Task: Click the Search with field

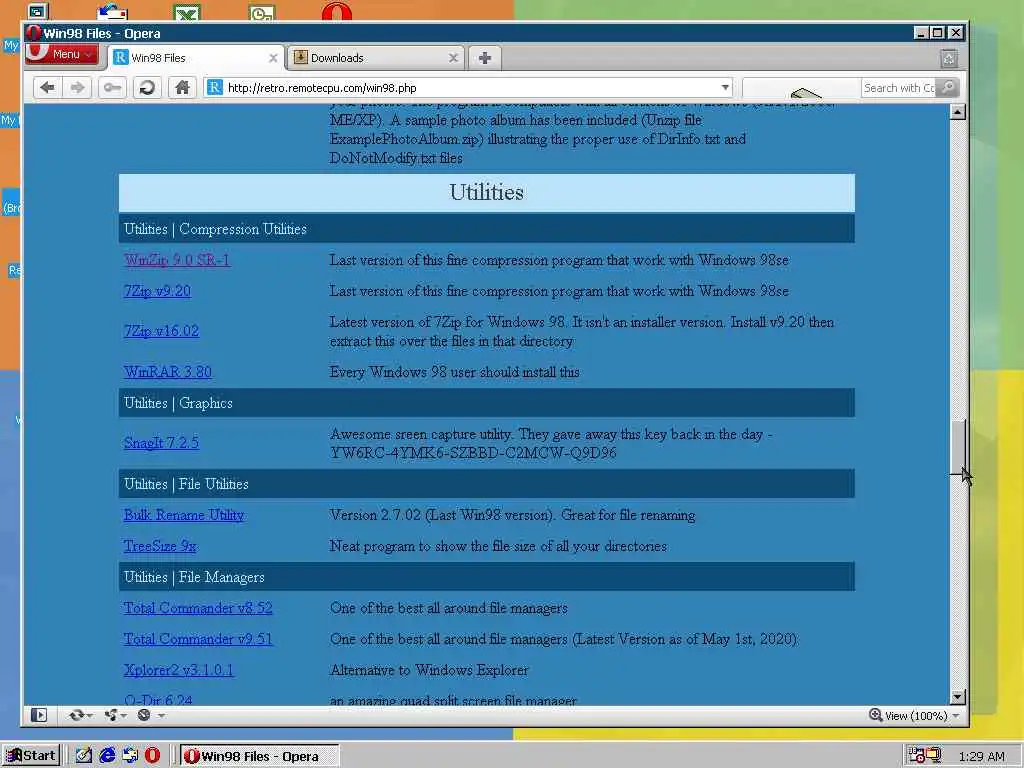Action: 898,88
